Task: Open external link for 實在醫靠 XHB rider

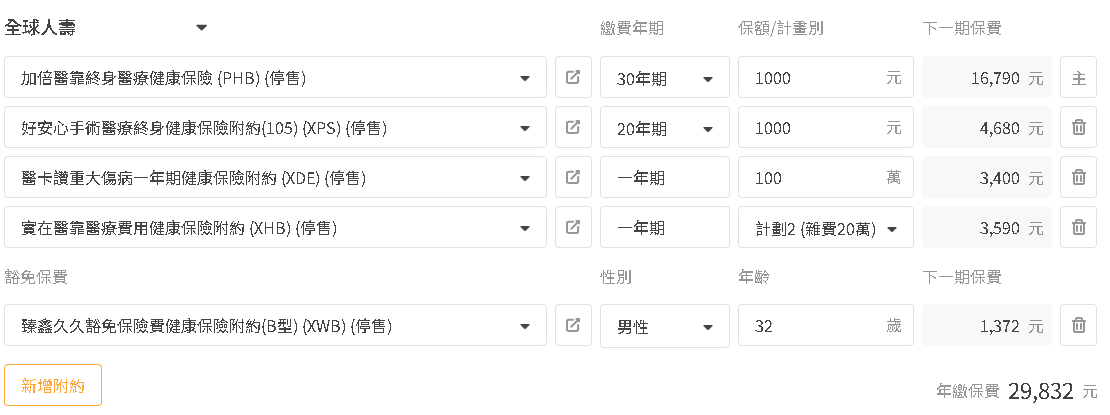Action: (573, 227)
